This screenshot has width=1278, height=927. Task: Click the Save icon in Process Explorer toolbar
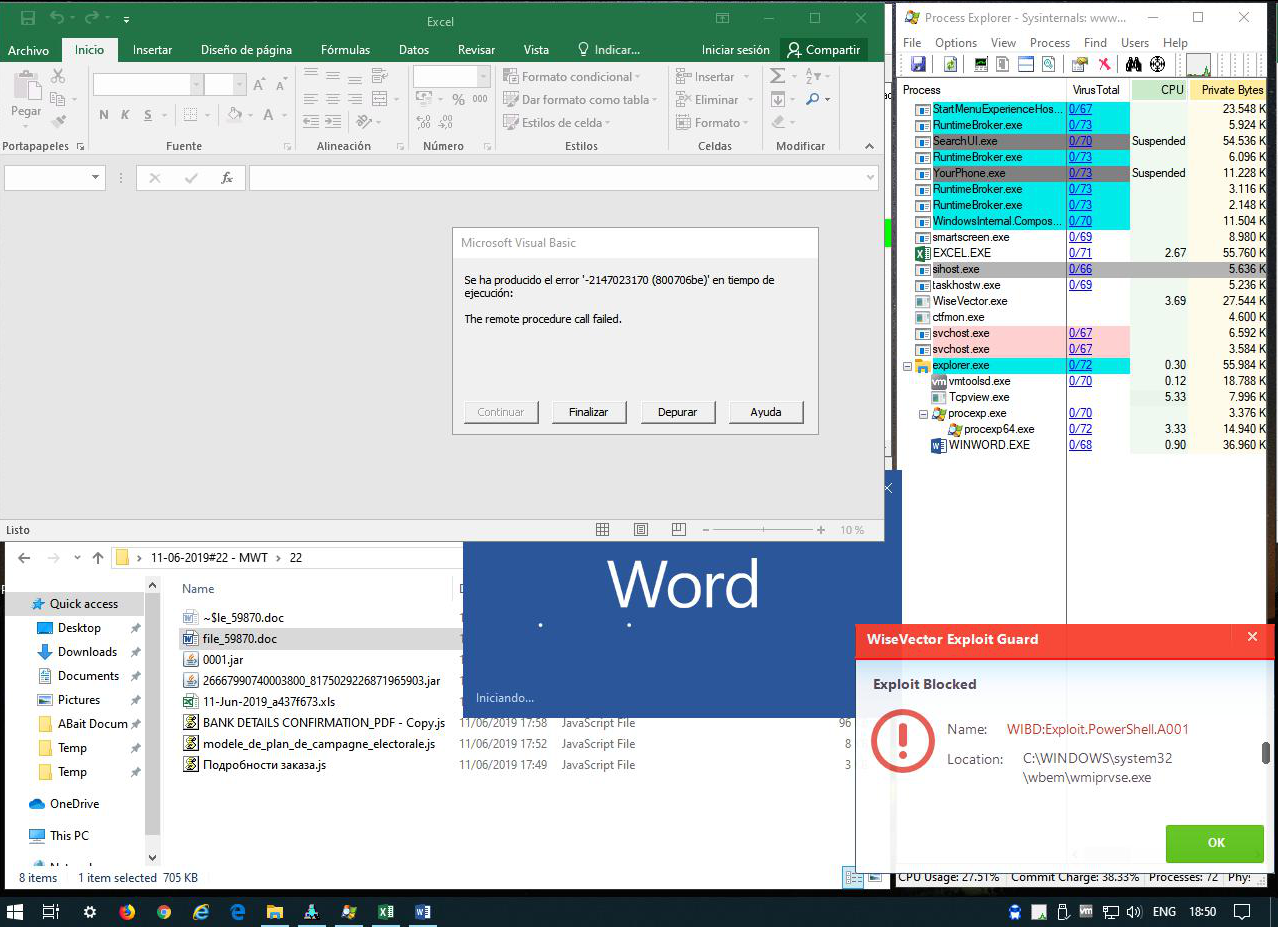(917, 65)
